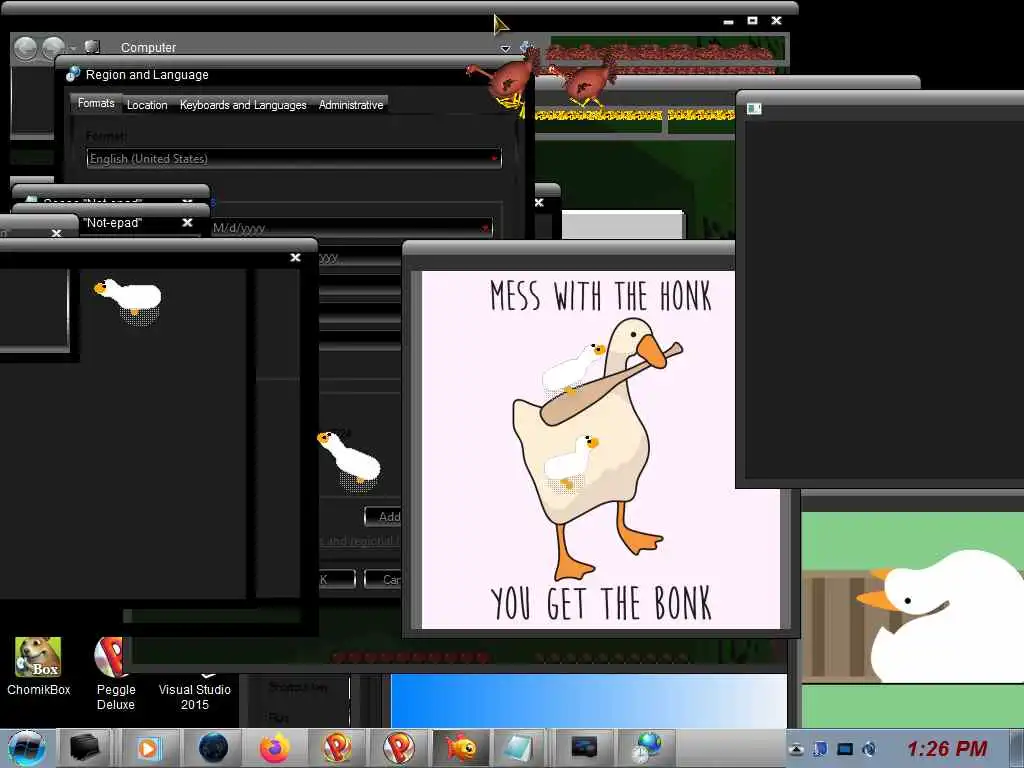Click the Region and Language title icon
This screenshot has width=1024, height=768.
[x=73, y=74]
